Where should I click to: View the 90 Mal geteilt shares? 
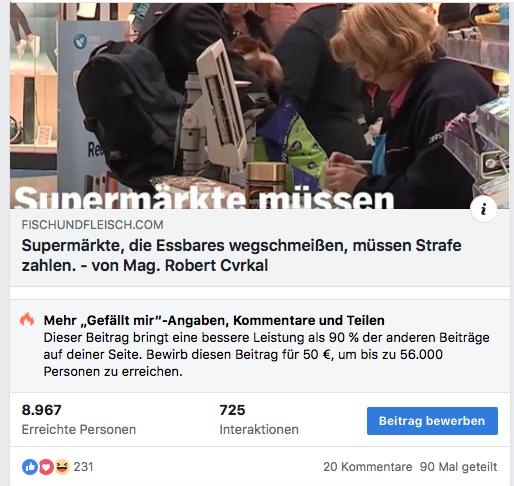pos(458,467)
